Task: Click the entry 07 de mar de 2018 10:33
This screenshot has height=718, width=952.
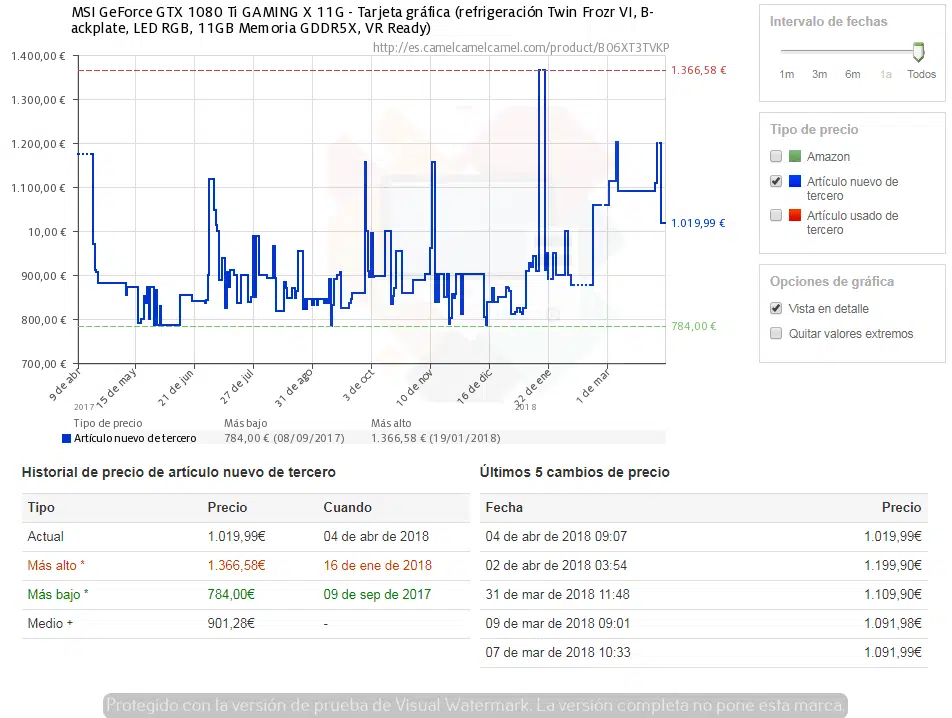Action: tap(558, 652)
